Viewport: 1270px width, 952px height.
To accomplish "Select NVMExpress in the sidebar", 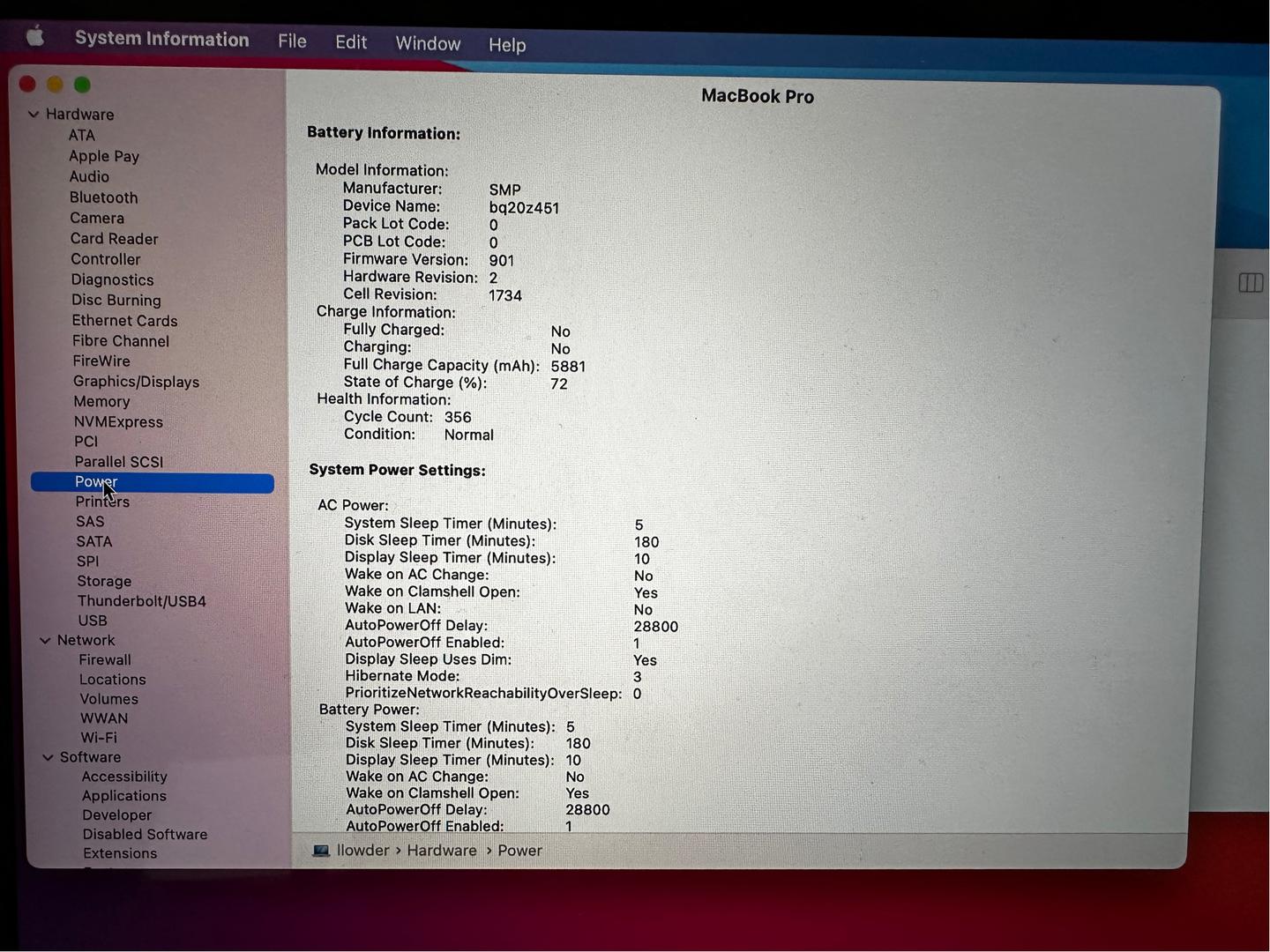I will coord(118,421).
